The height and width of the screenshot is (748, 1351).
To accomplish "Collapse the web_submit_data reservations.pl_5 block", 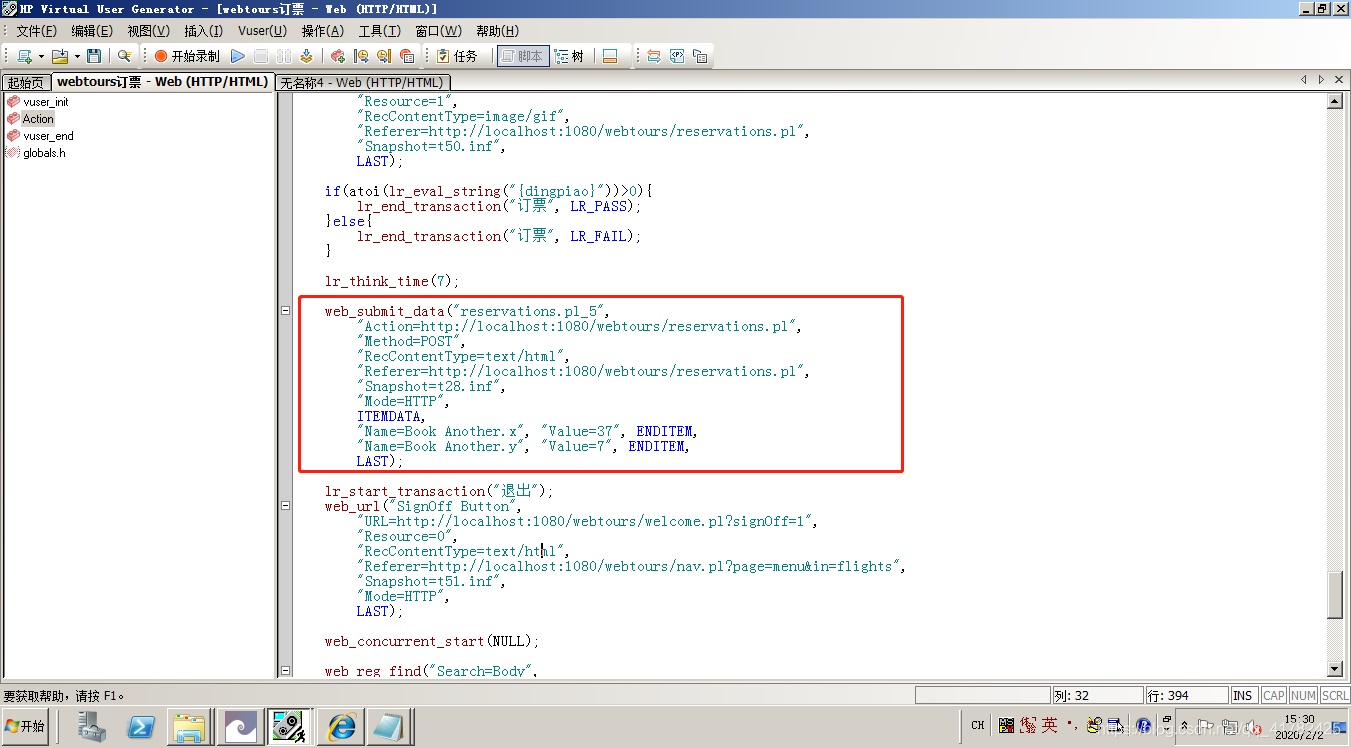I will (x=286, y=311).
